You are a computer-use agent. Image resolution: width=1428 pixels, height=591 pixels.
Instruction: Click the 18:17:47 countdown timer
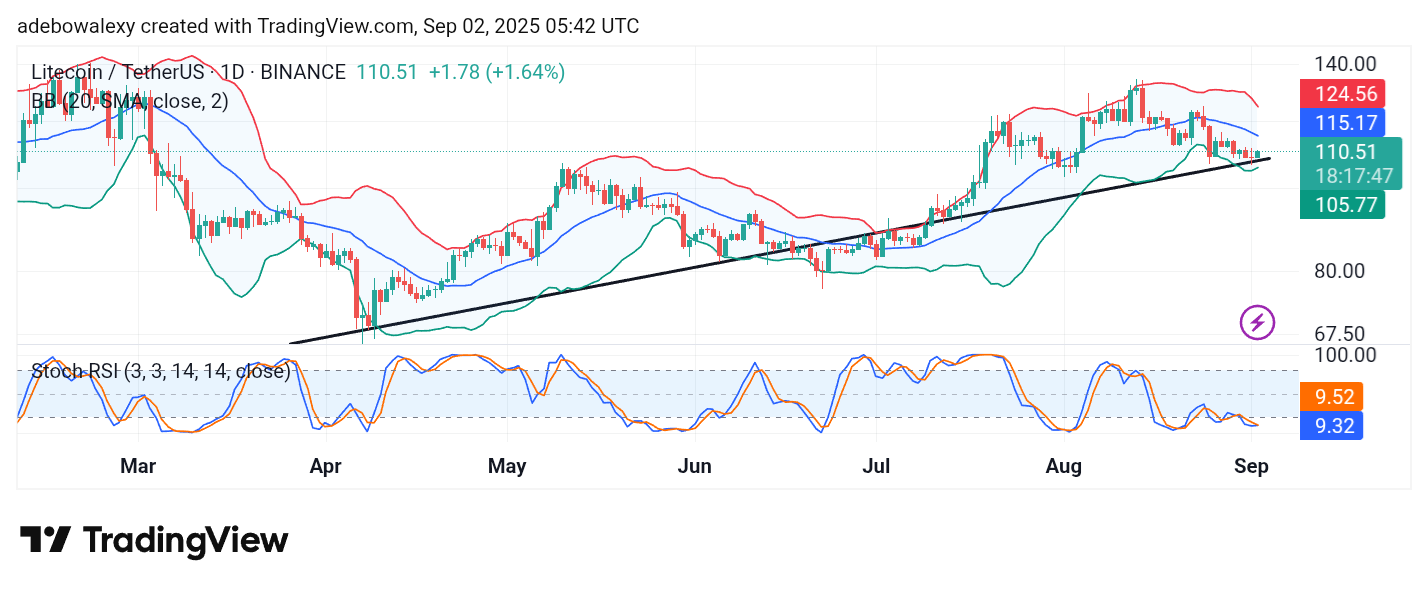(x=1353, y=176)
